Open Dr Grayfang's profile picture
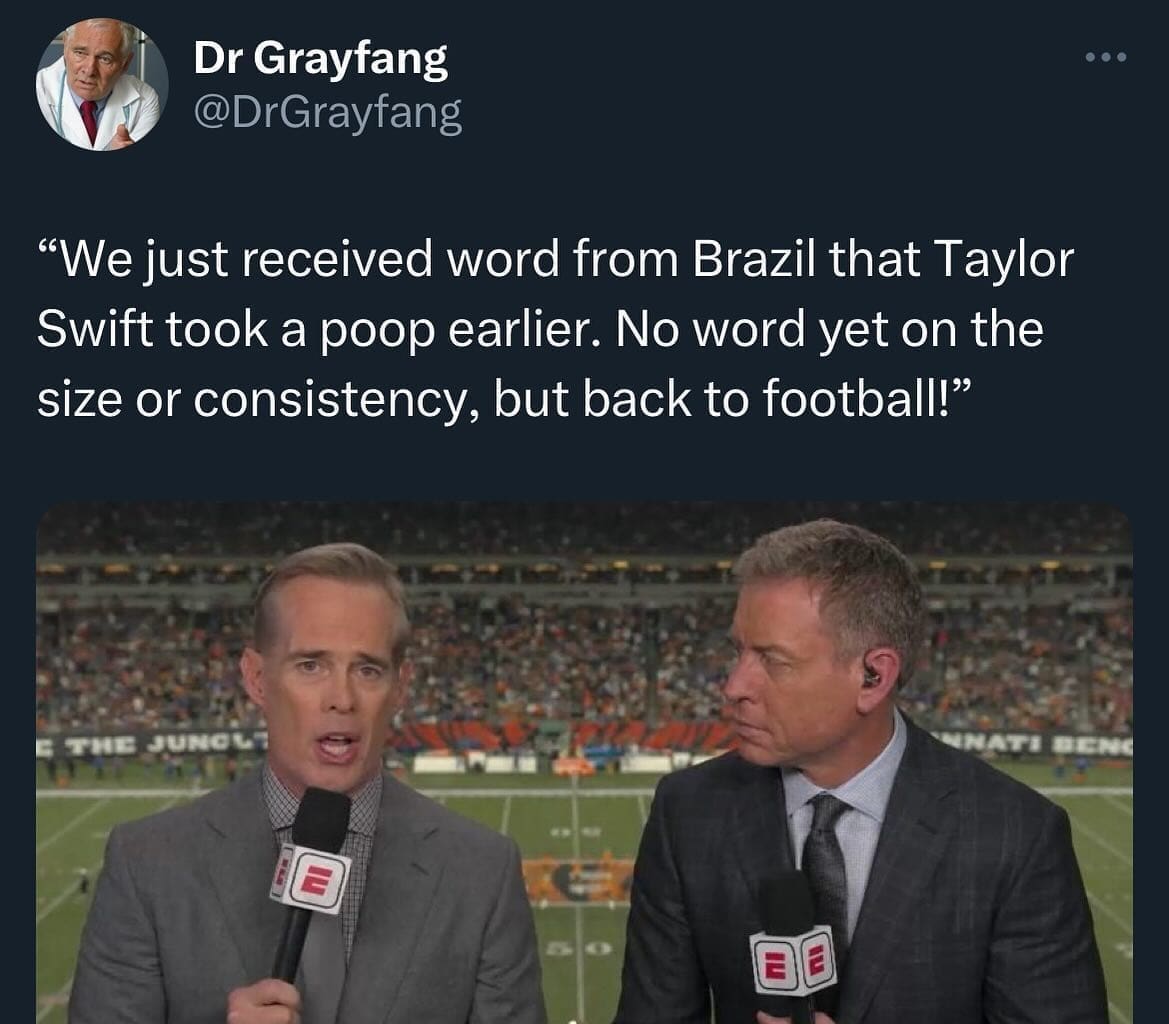This screenshot has height=1024, width=1169. (x=102, y=84)
